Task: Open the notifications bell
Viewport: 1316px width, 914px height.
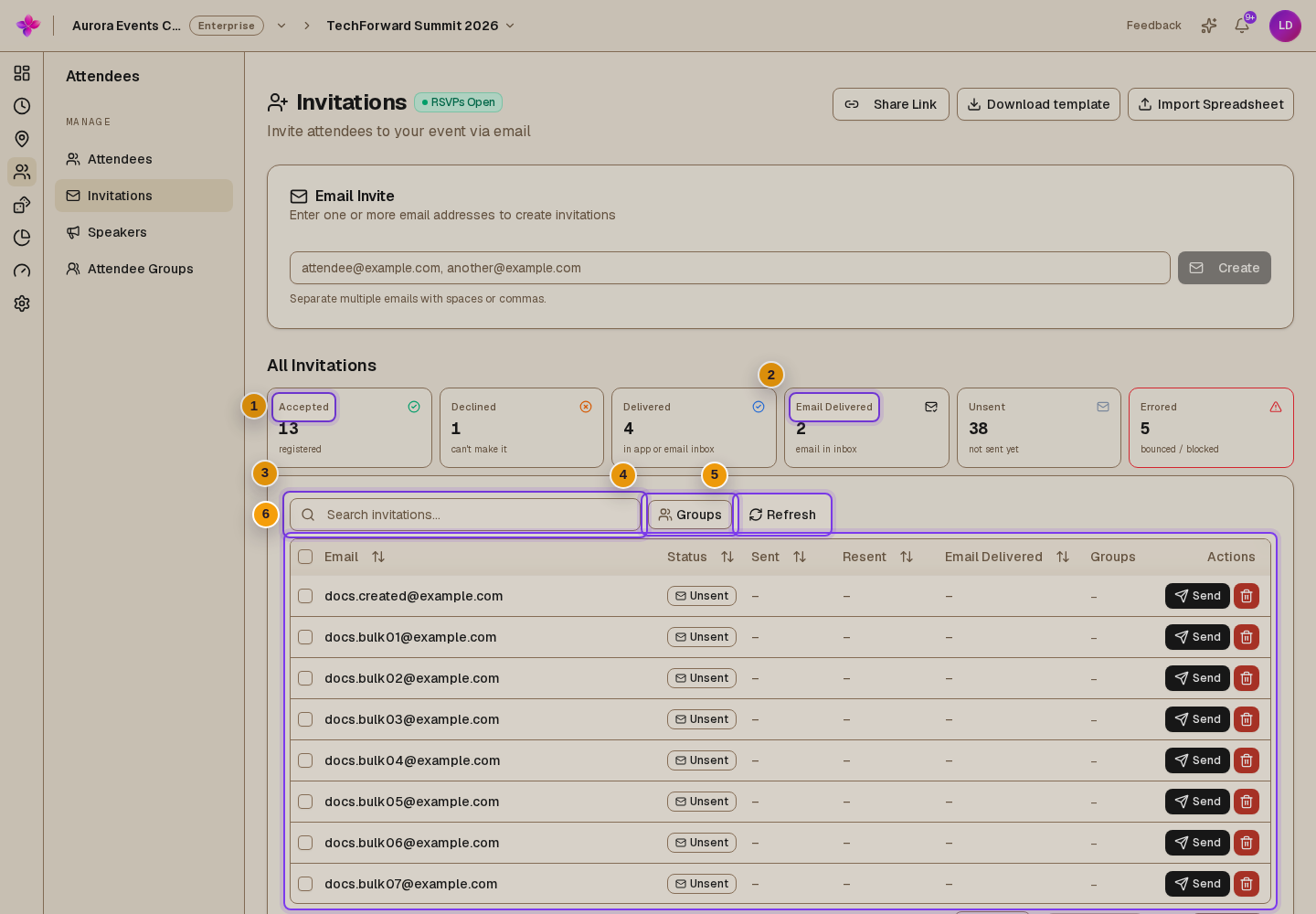Action: tap(1242, 26)
